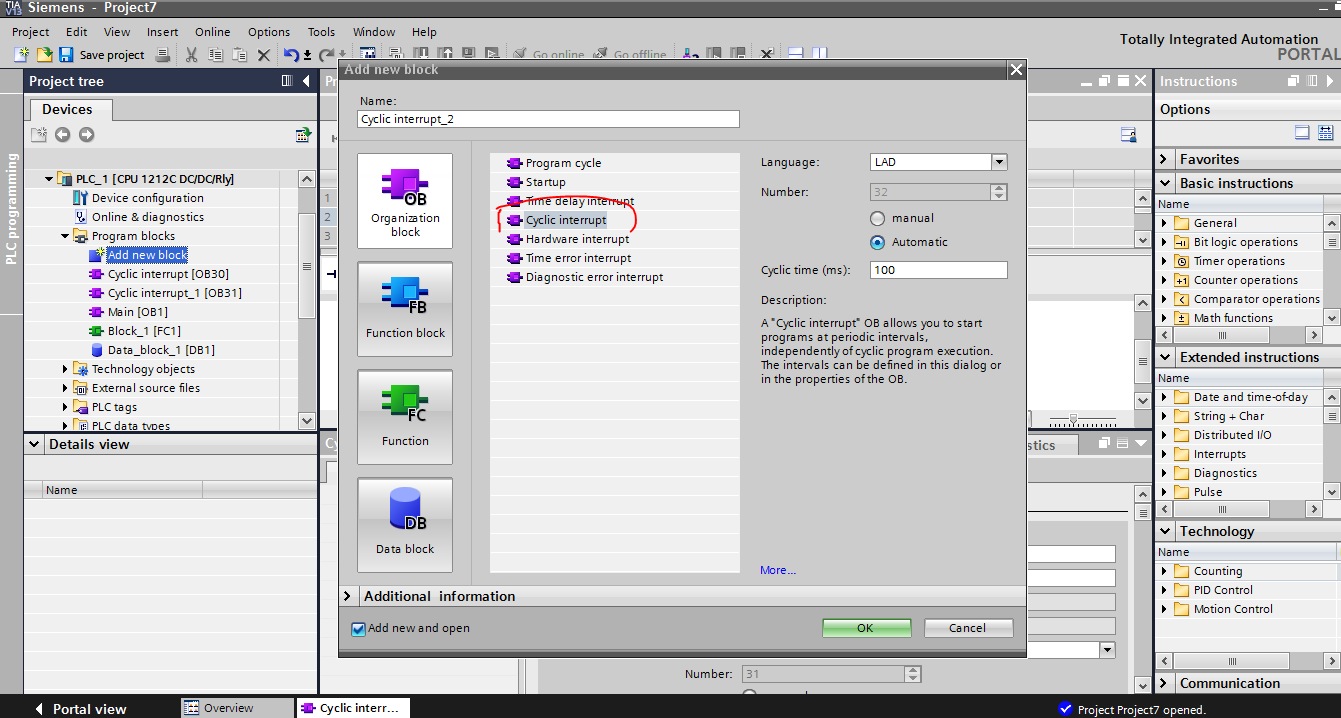
Task: Click the back arrow in Project tree
Action: (63, 135)
